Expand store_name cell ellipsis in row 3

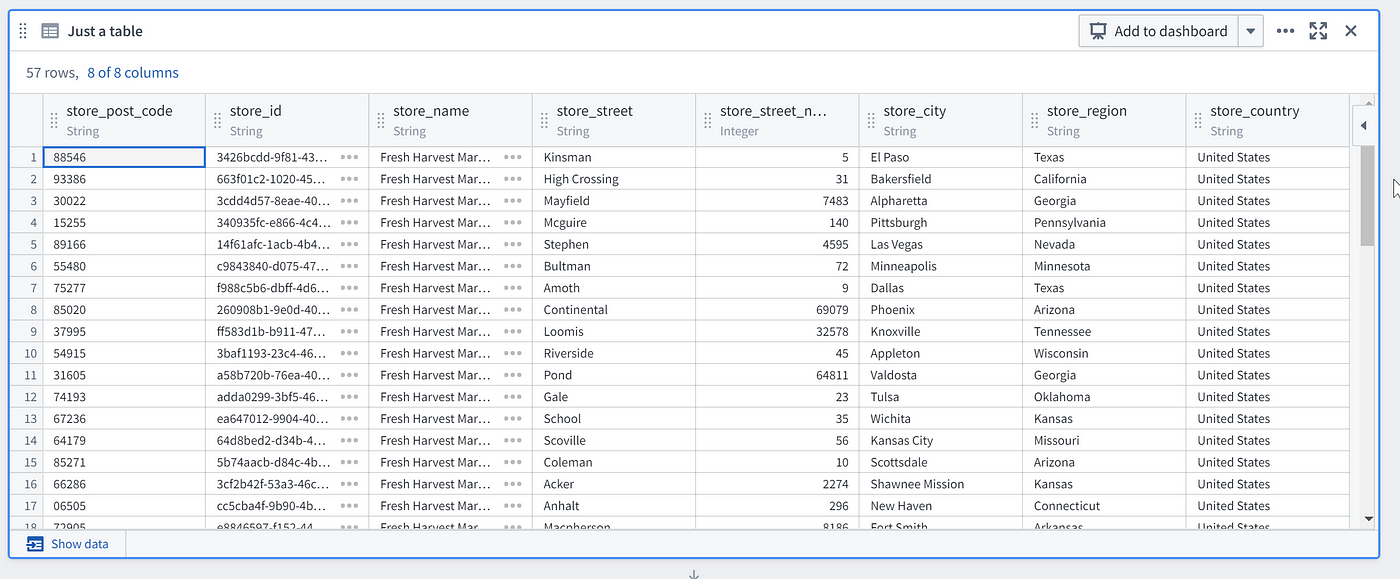point(513,201)
